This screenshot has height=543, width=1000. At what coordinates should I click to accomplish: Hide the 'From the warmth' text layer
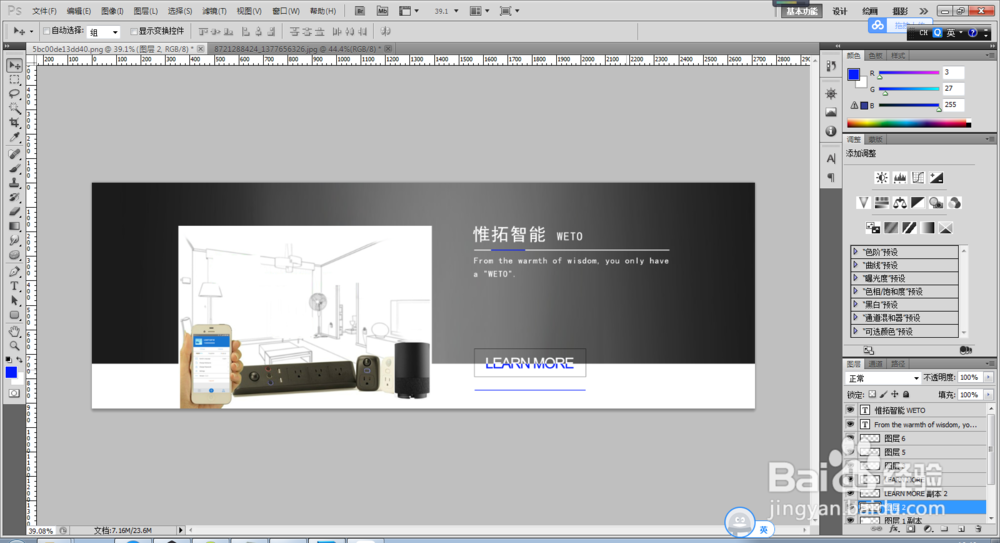[x=850, y=424]
